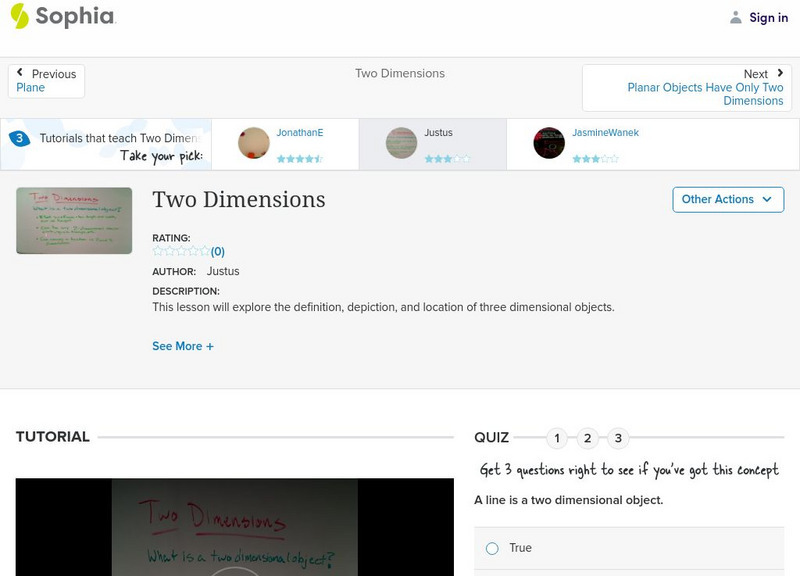Jump to quiz question 2
The height and width of the screenshot is (576, 800).
588,436
